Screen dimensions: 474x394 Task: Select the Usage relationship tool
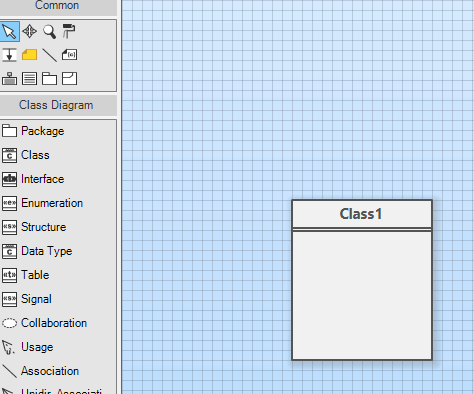[58, 347]
